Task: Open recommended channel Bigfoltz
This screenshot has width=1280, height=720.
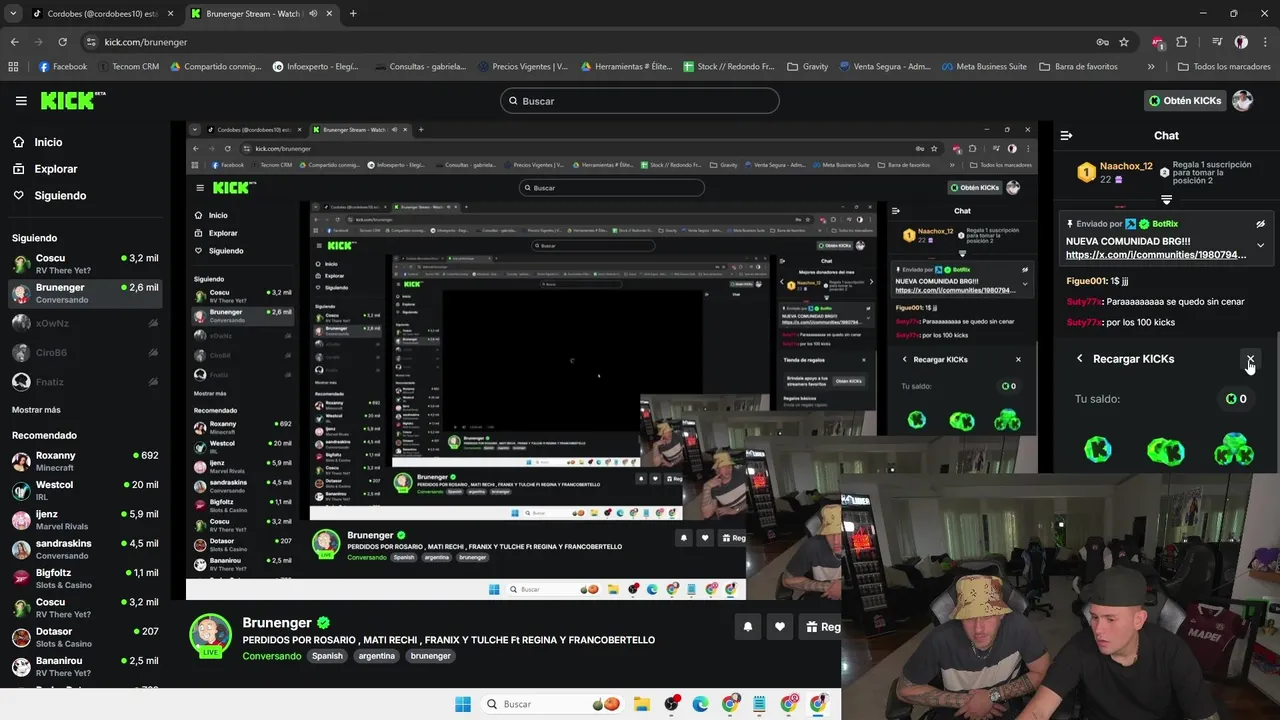Action: (x=84, y=579)
